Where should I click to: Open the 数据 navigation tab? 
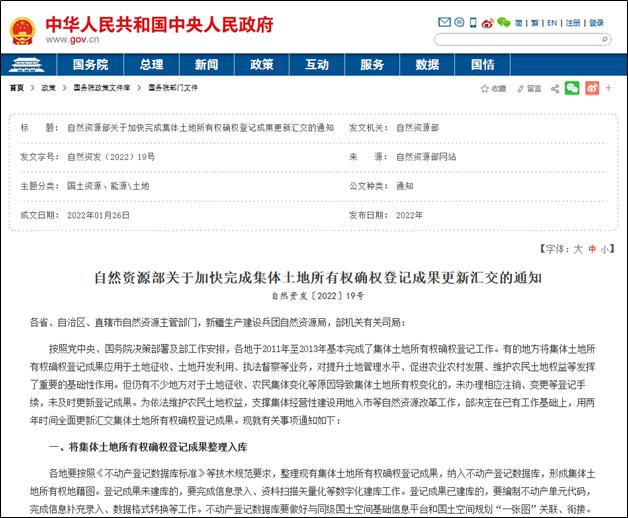(x=427, y=64)
